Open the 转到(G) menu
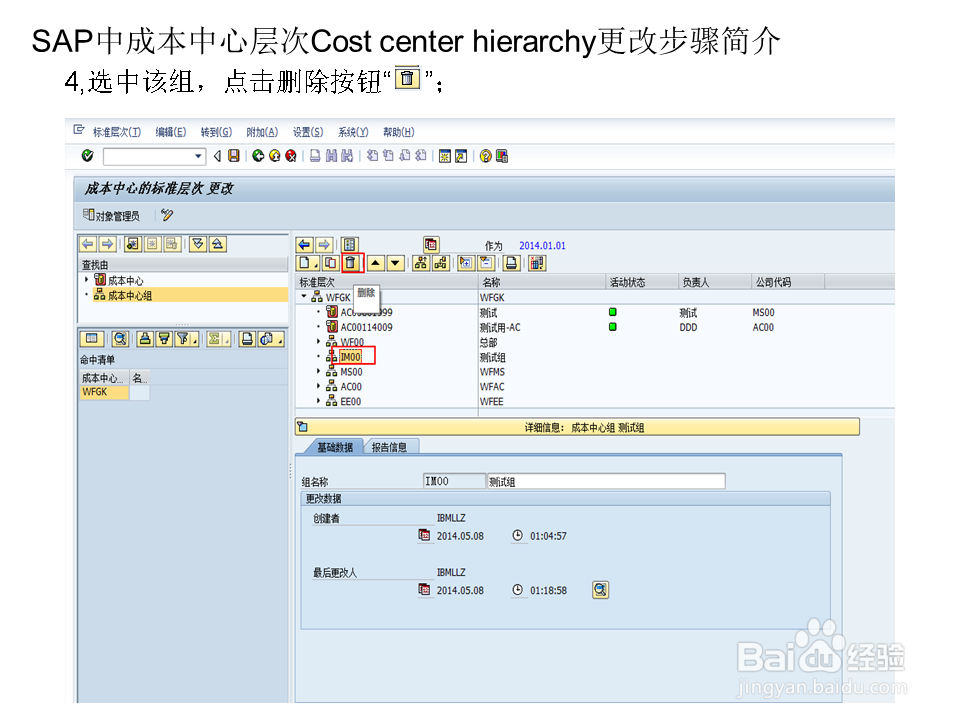The height and width of the screenshot is (720, 960). pyautogui.click(x=216, y=132)
